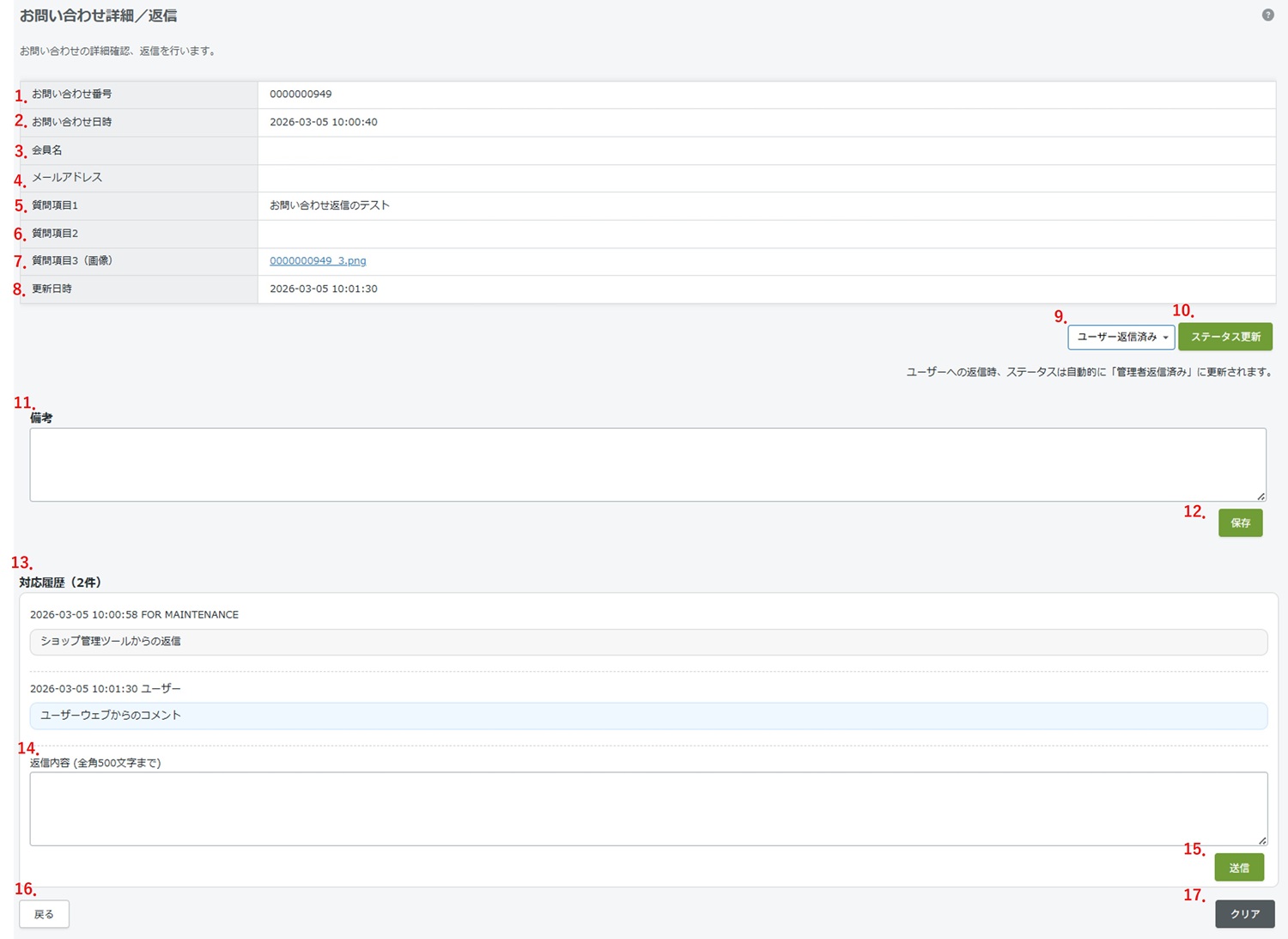Select the ショップ管理ツールからの返信 history message

tap(111, 642)
